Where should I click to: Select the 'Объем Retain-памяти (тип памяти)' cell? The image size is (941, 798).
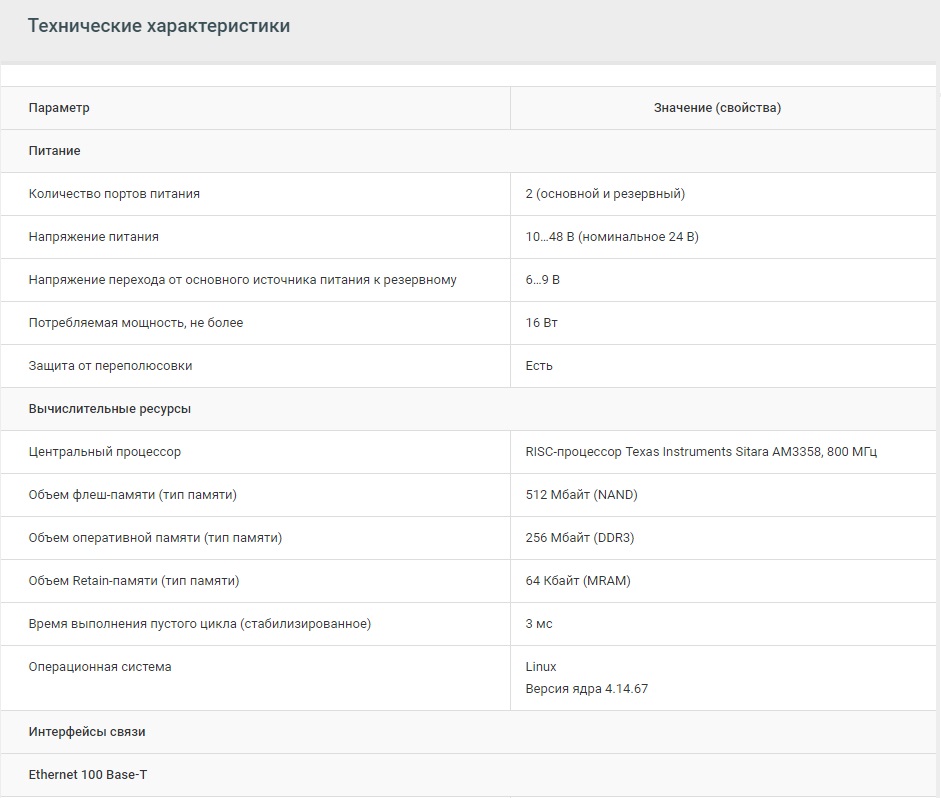[x=134, y=581]
